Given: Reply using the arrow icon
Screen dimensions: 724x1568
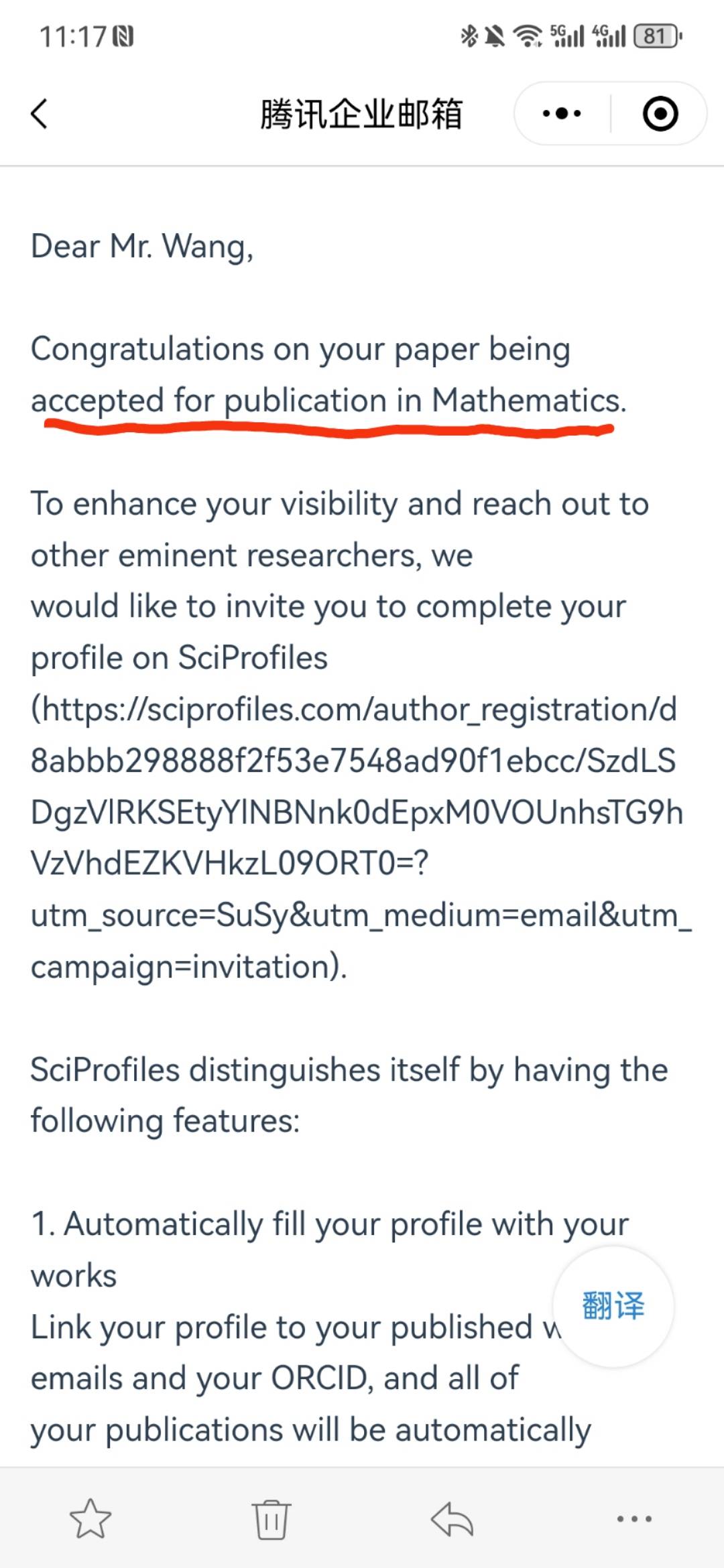Looking at the screenshot, I should coord(452,1518).
